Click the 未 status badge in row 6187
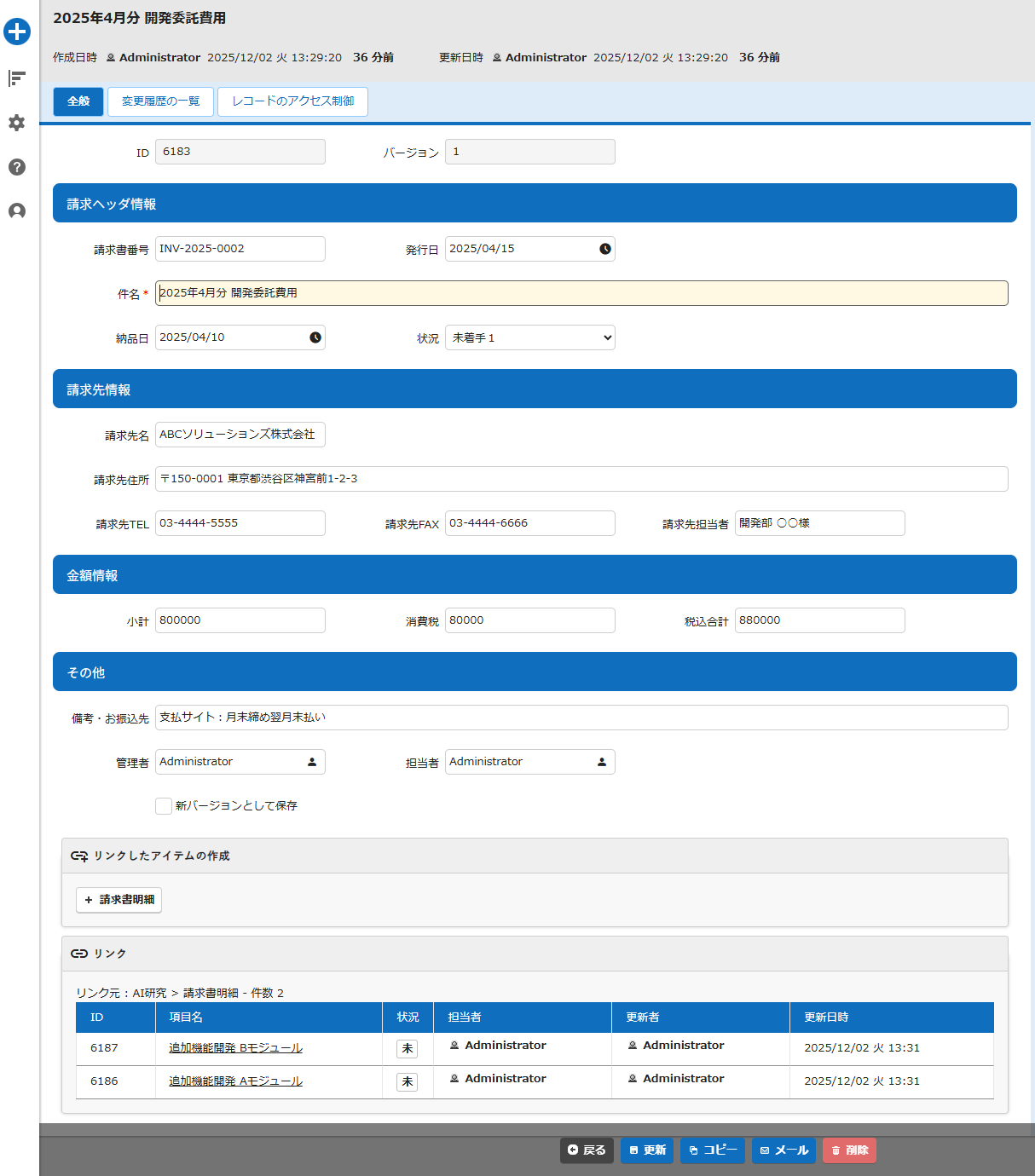Screen dimensions: 1035x1176 408,1048
